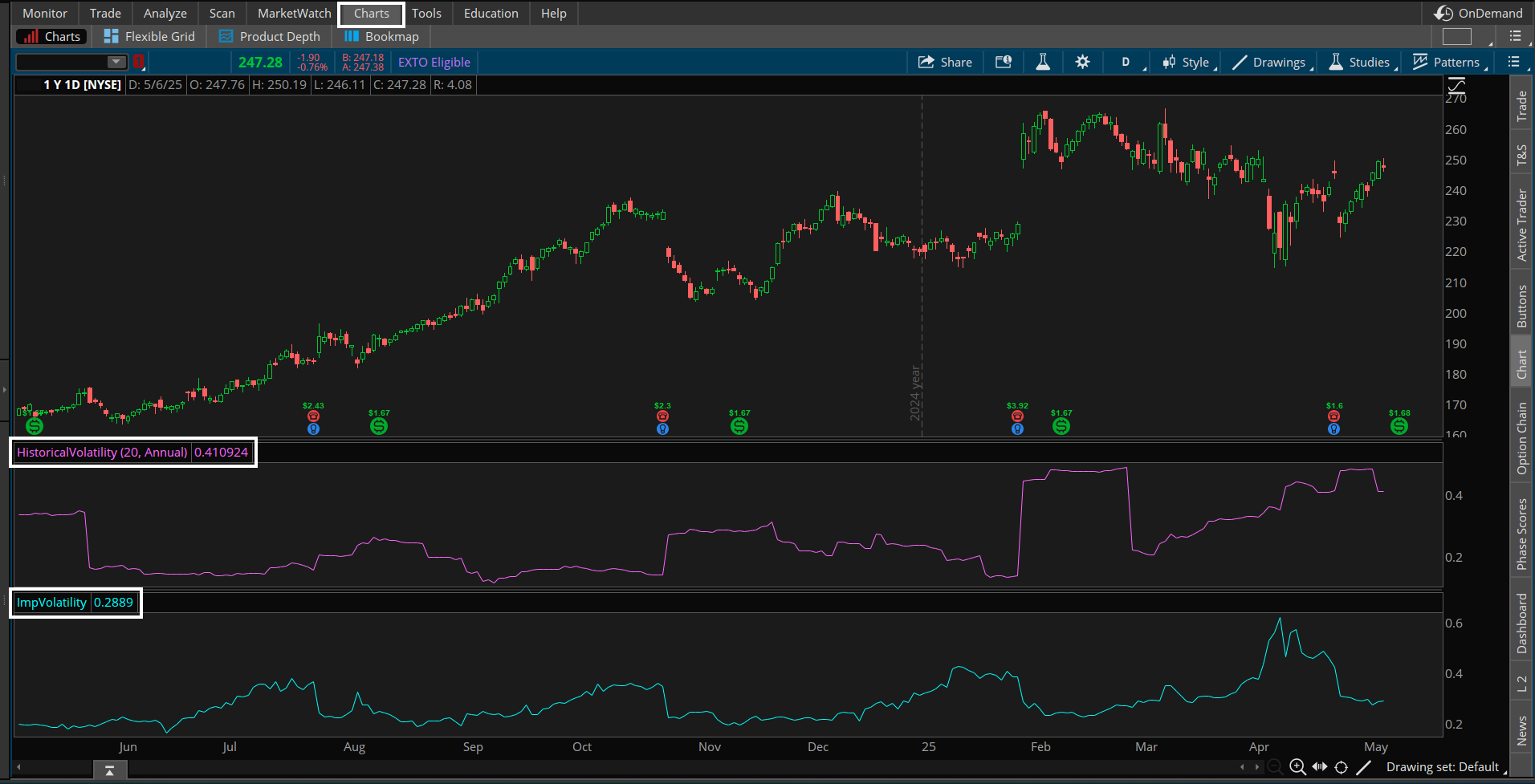Activate the crosshair cursor tool
This screenshot has height=784, width=1535.
coord(1342,767)
